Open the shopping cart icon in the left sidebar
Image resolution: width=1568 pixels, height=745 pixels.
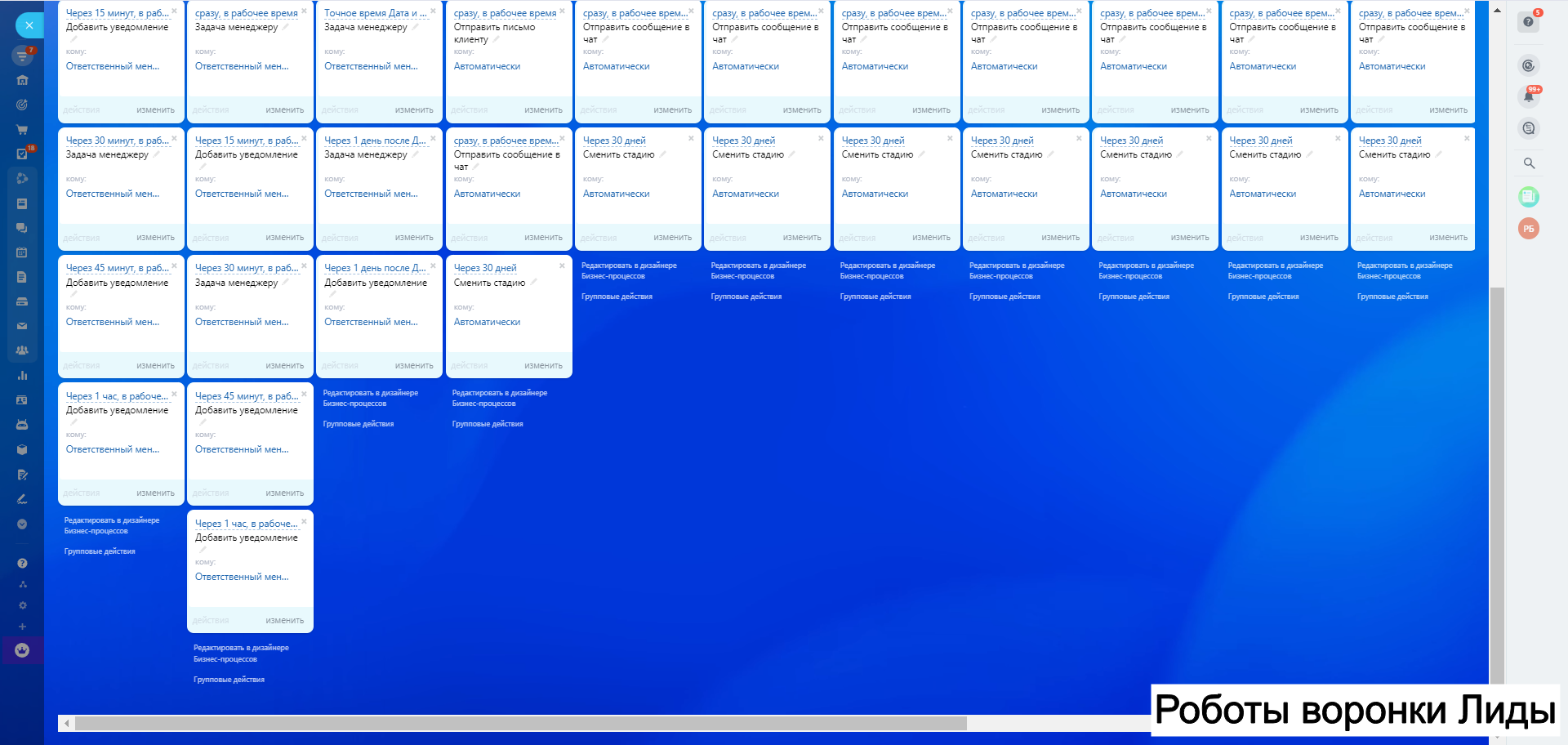pyautogui.click(x=22, y=129)
